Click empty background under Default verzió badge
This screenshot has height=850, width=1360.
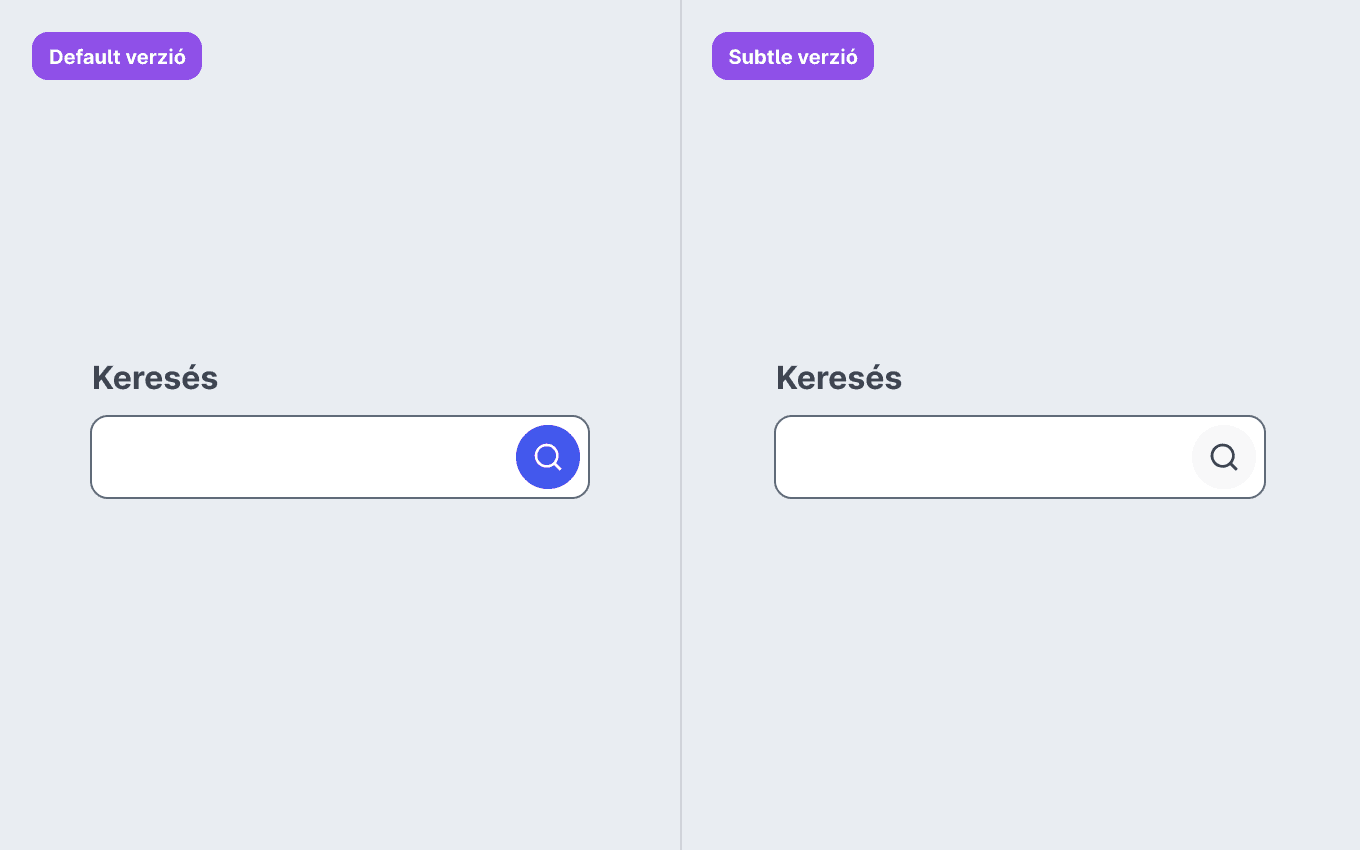(x=117, y=200)
